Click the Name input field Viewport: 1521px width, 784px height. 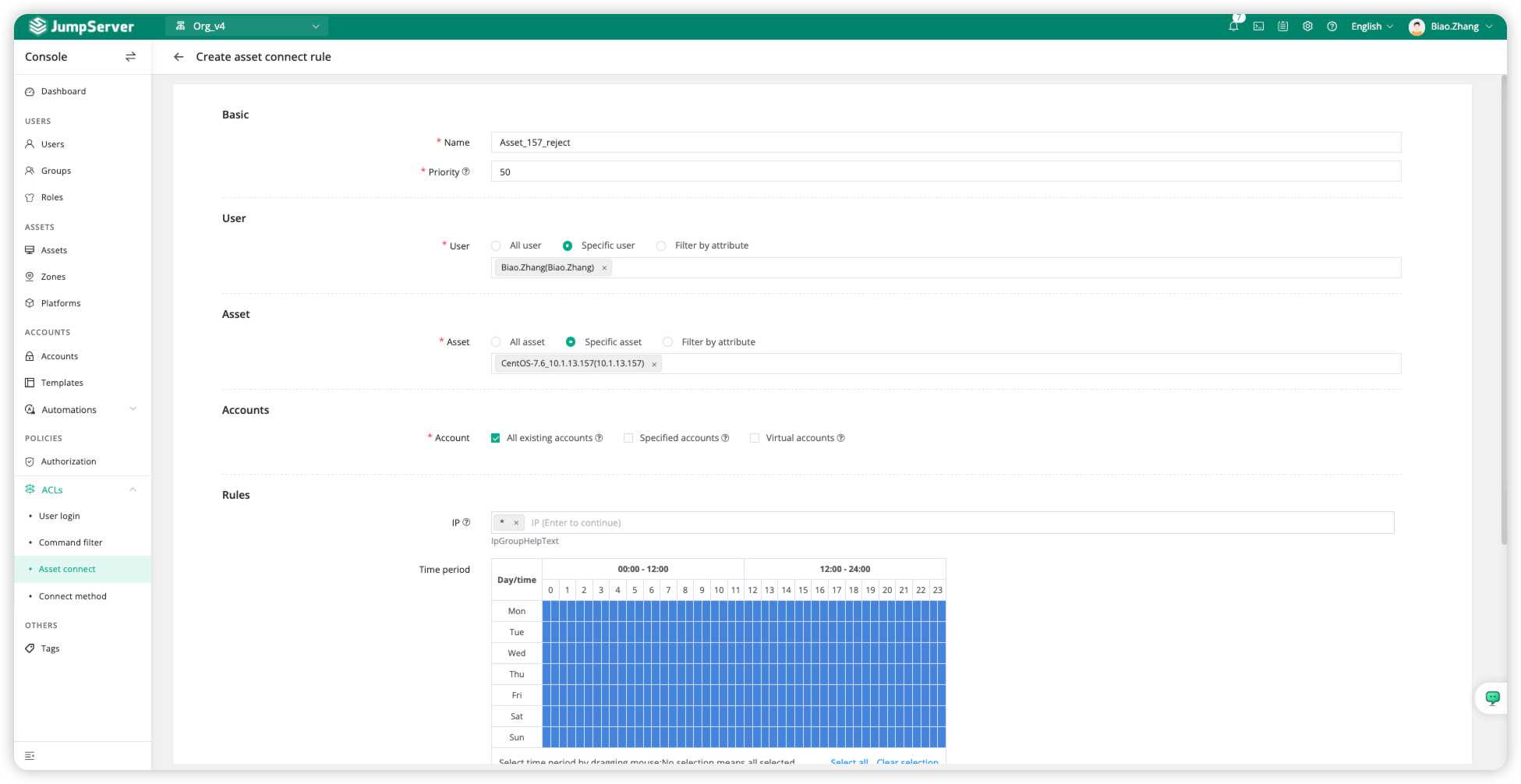pyautogui.click(x=946, y=143)
